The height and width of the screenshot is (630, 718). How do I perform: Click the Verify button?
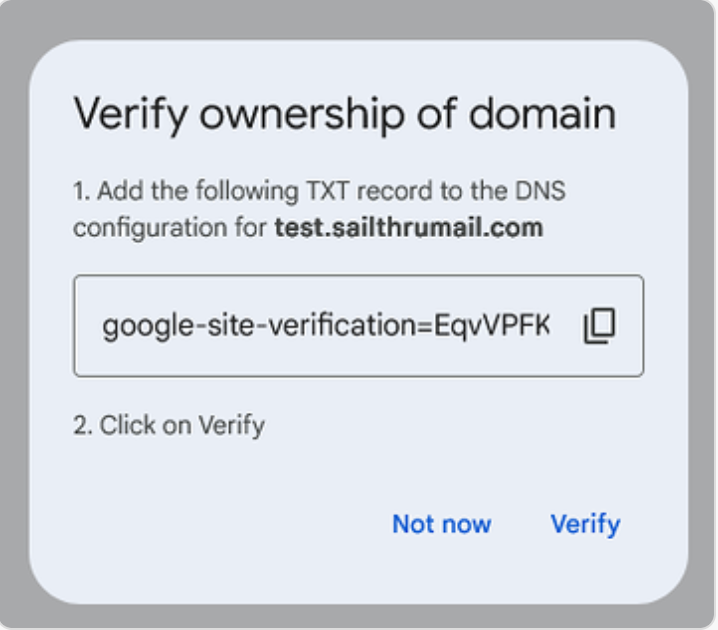pyautogui.click(x=585, y=524)
